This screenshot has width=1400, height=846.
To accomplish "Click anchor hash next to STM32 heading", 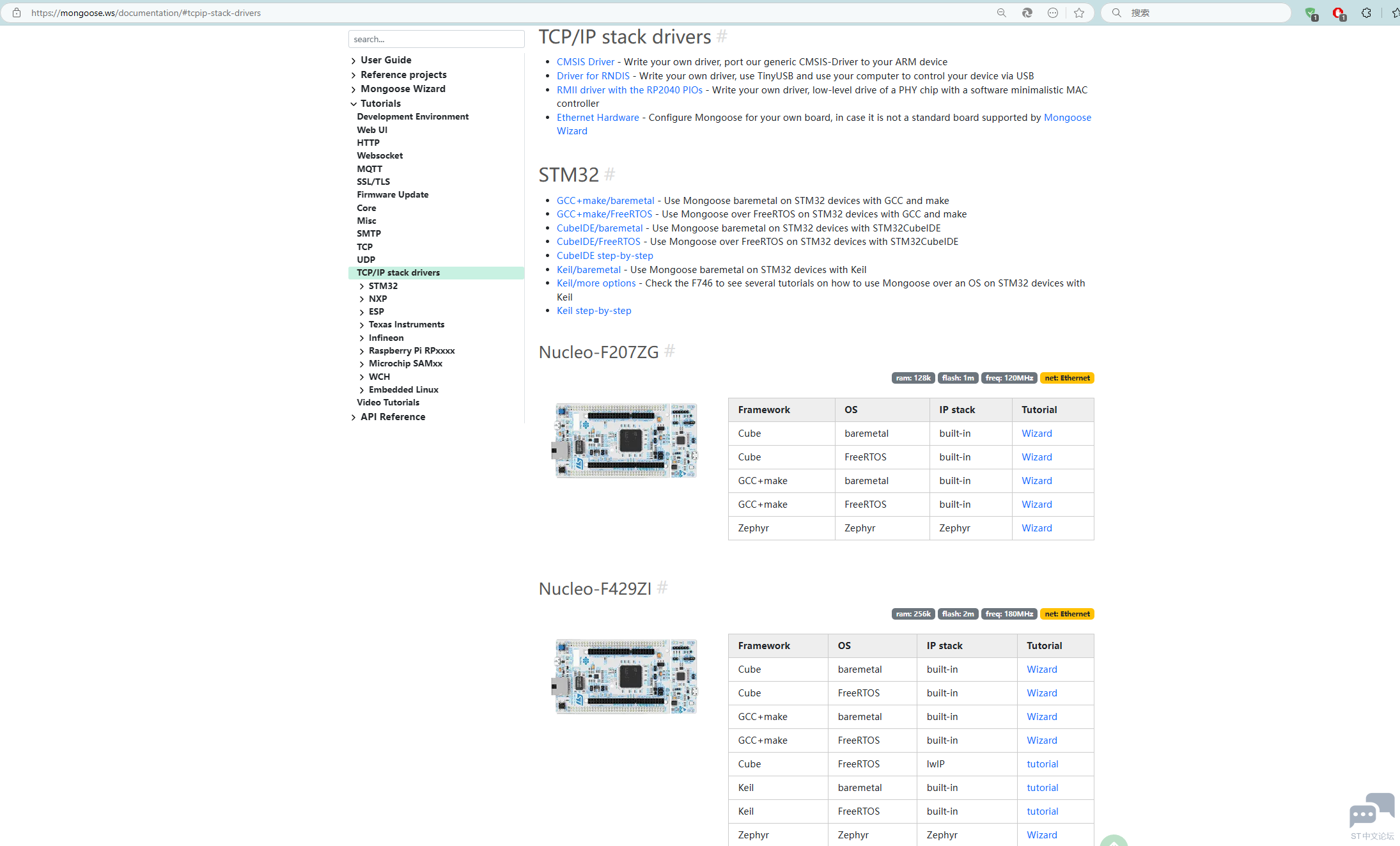I will point(610,174).
